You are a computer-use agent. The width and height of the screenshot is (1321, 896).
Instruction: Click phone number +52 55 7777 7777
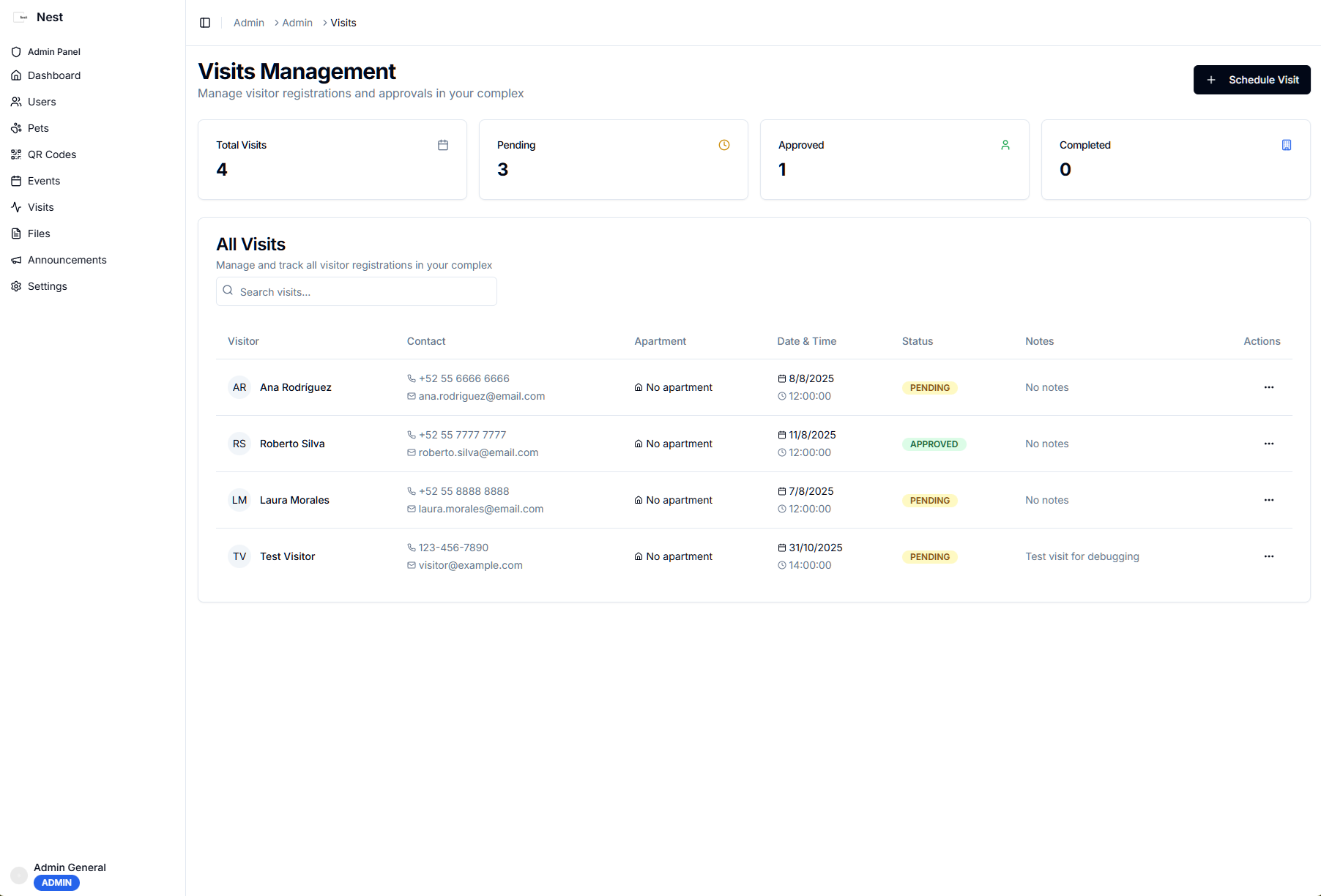pyautogui.click(x=462, y=435)
